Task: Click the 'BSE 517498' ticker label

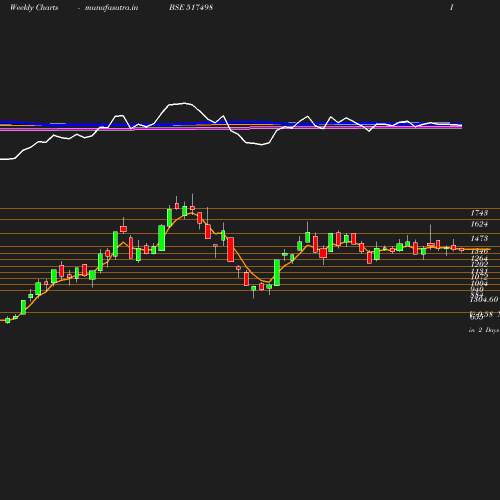Action: click(x=191, y=7)
